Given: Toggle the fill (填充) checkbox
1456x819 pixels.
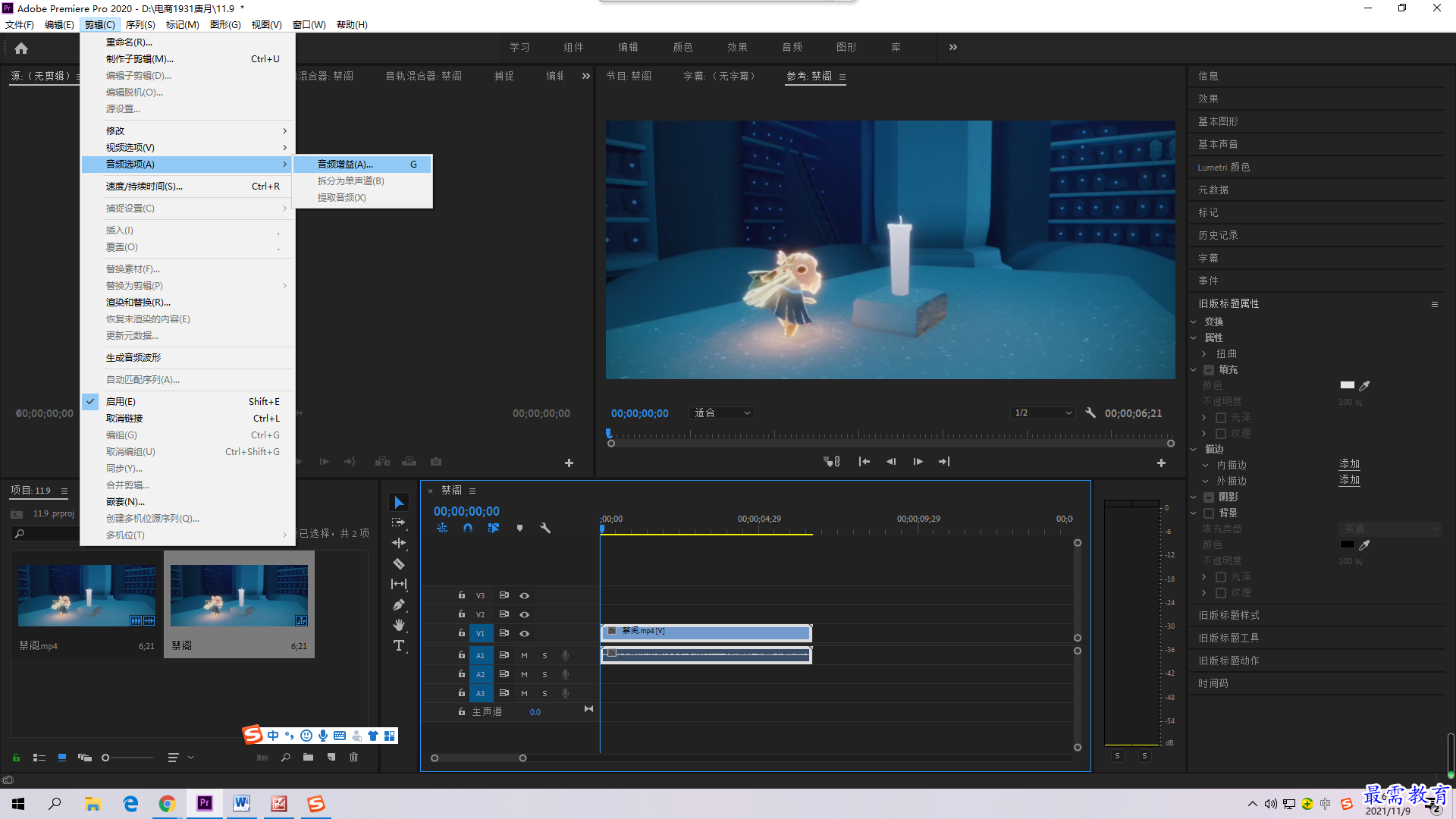Looking at the screenshot, I should 1209,370.
